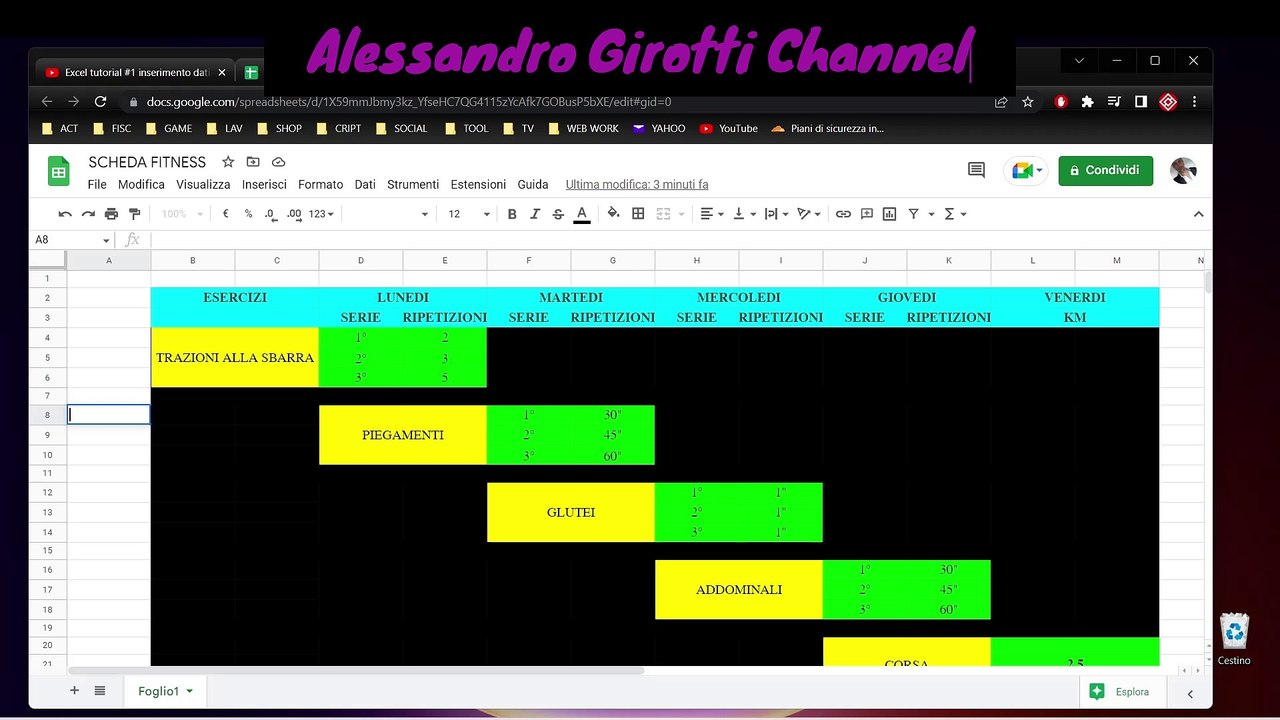Open the fill color picker
1280x720 pixels.
coord(613,214)
